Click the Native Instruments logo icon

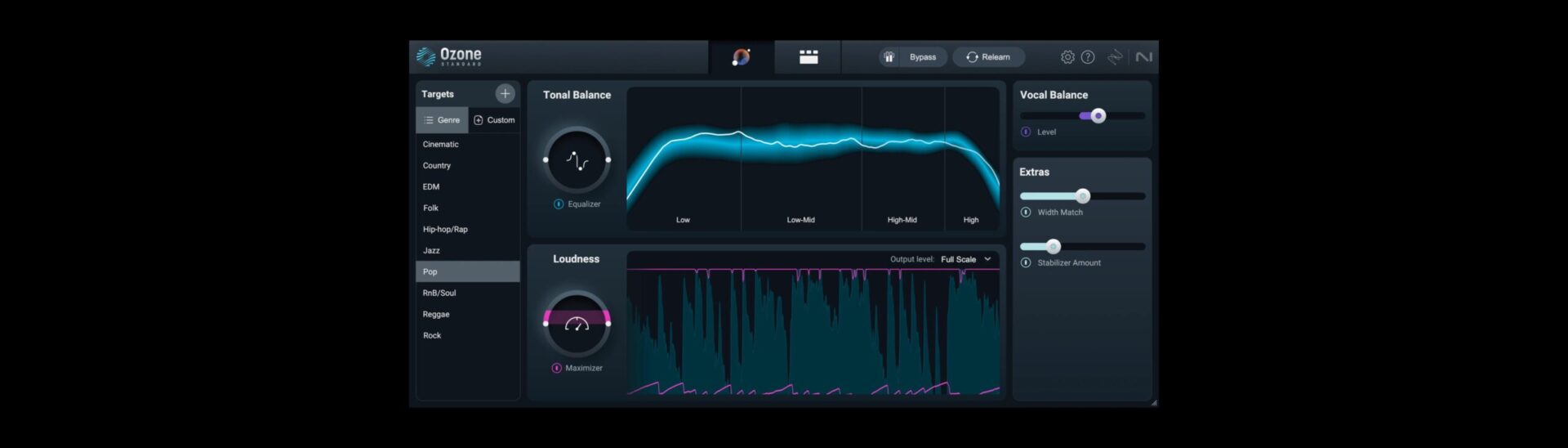coord(1143,57)
